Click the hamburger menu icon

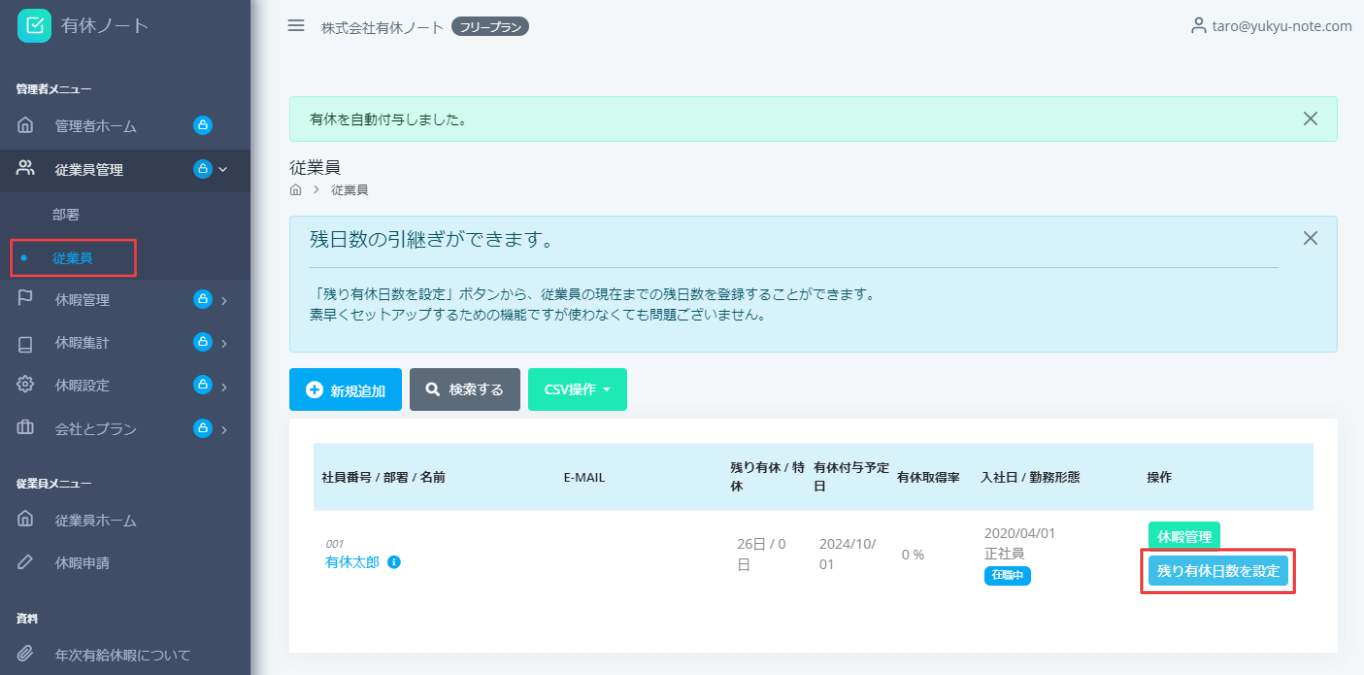point(296,26)
